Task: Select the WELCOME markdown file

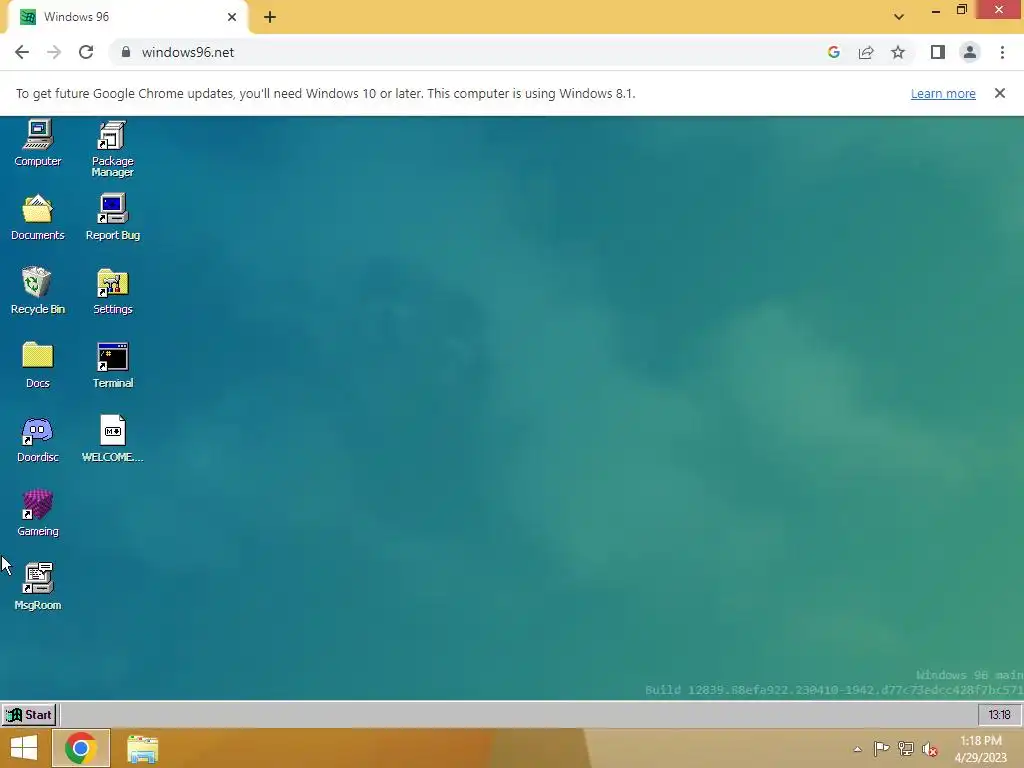Action: coord(112,440)
